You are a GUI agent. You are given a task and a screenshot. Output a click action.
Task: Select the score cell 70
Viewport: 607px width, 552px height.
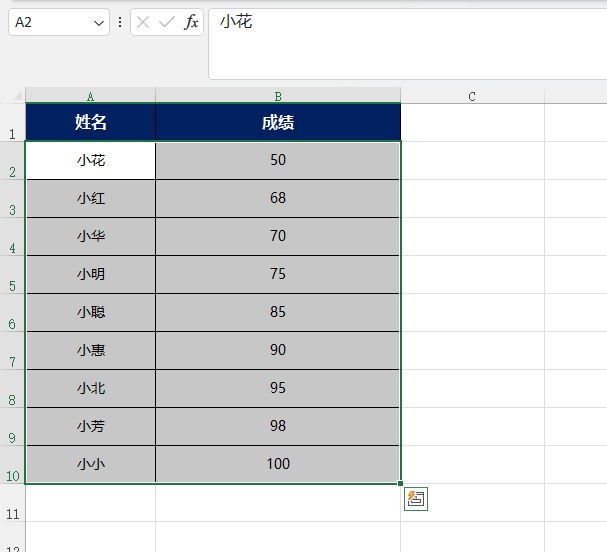(278, 236)
